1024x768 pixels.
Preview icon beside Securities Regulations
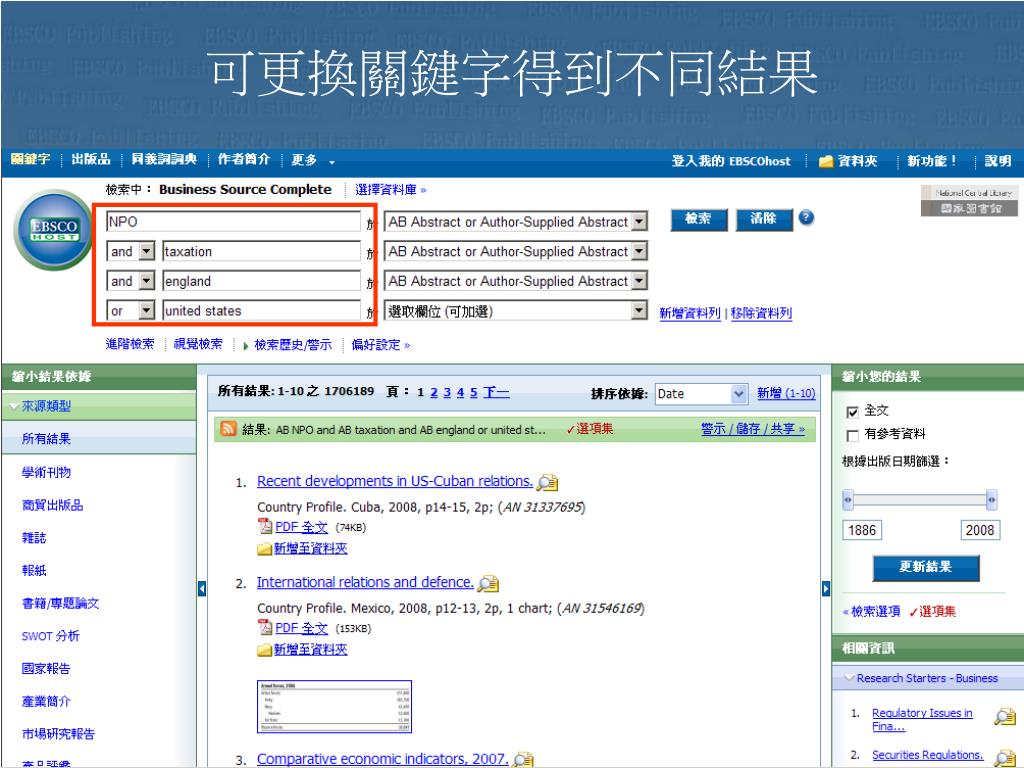click(1004, 758)
